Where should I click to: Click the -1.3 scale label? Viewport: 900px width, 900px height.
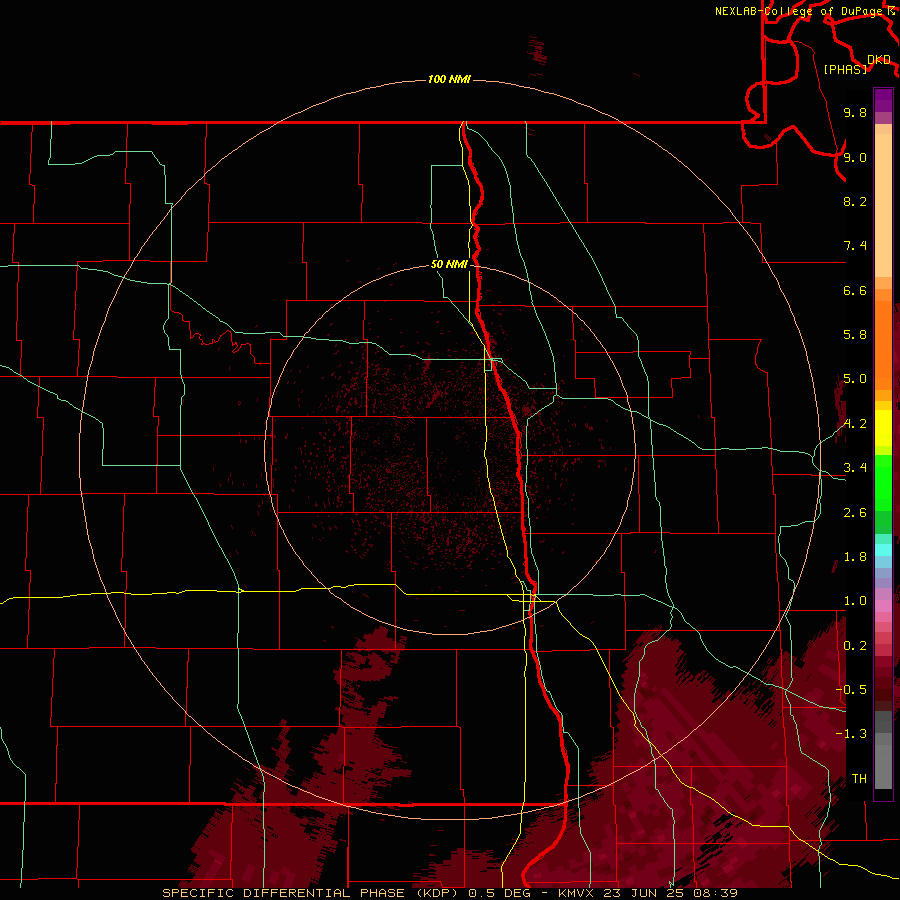(x=851, y=734)
